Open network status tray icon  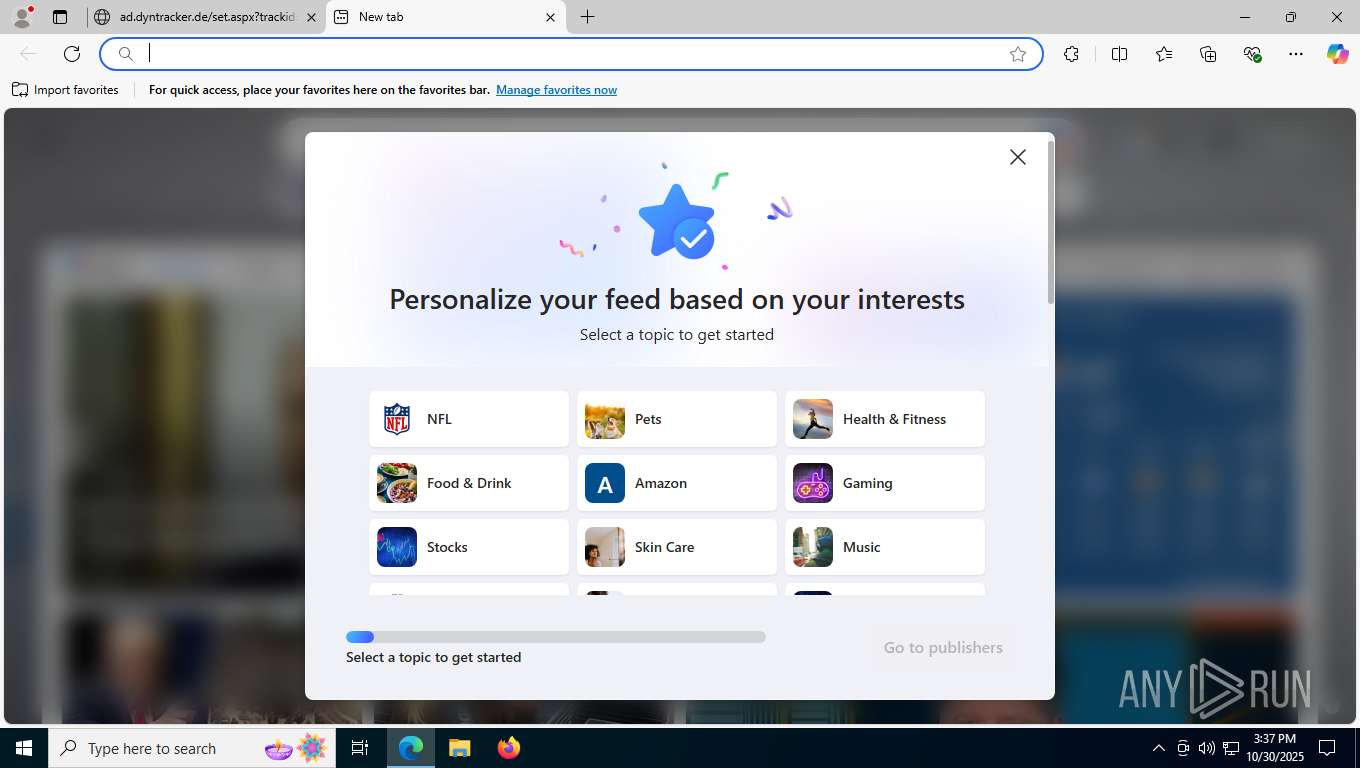coord(1231,748)
